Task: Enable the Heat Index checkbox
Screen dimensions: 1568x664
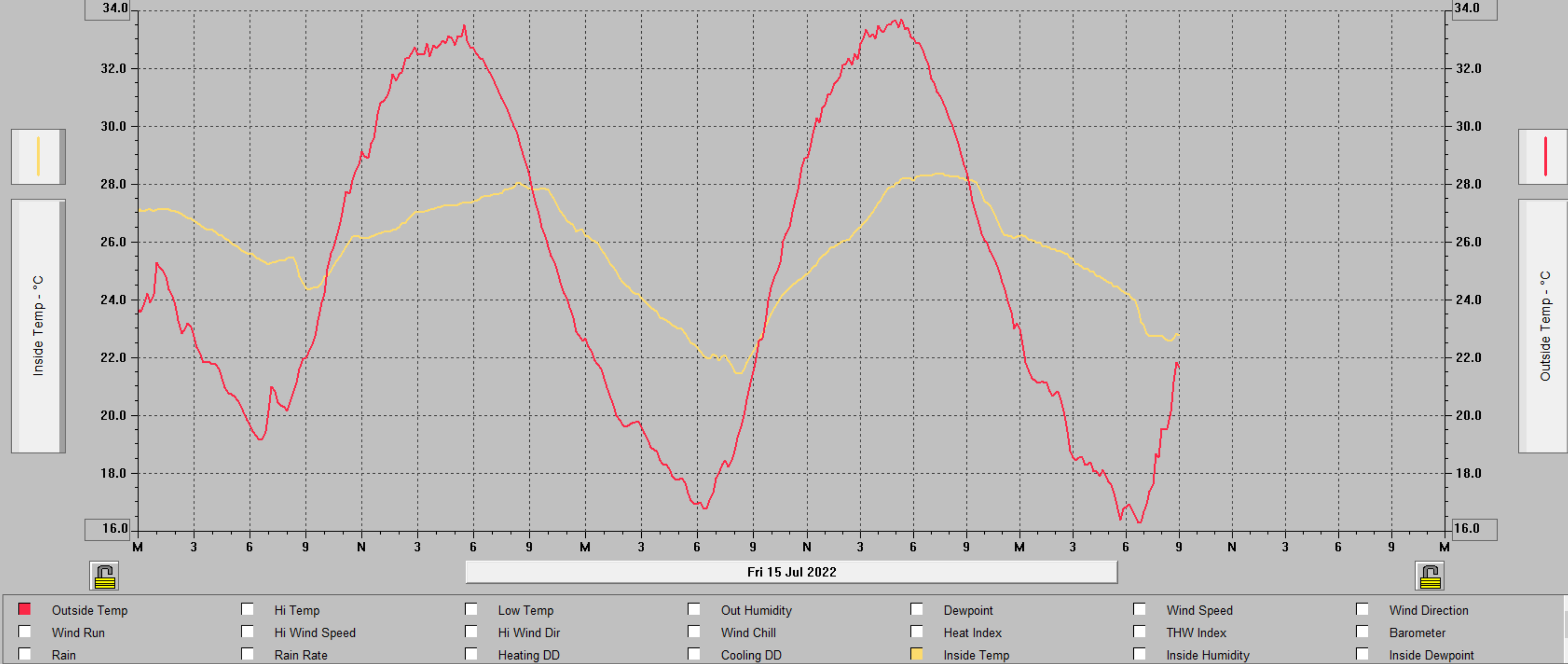Action: (917, 632)
